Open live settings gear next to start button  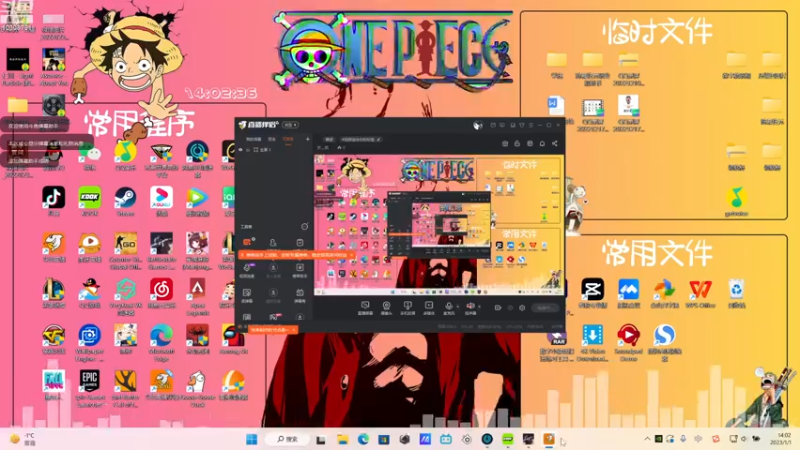pos(522,308)
